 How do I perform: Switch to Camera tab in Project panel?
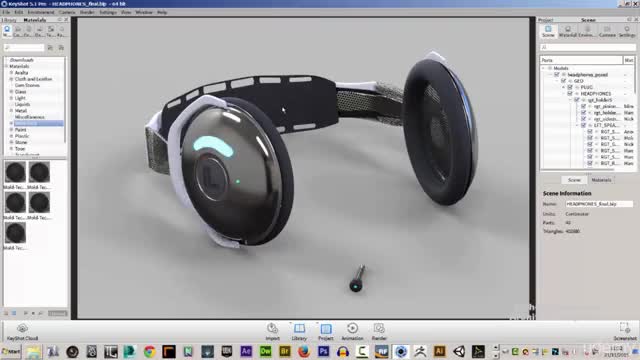(x=607, y=31)
